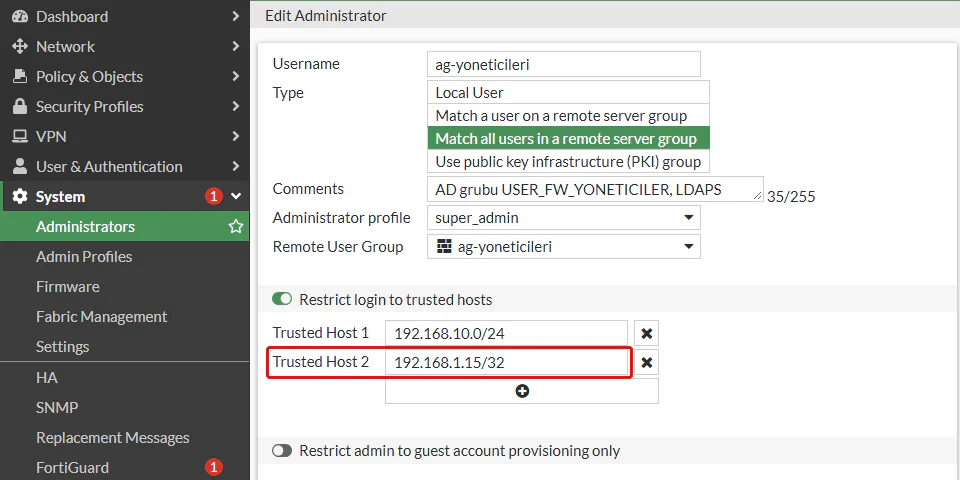Click the Comments text box
This screenshot has height=480, width=960.
[x=595, y=189]
